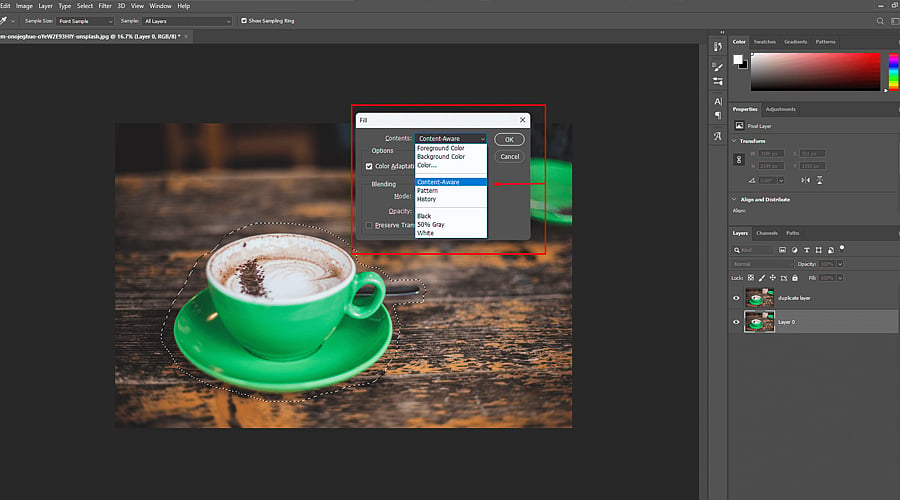Image resolution: width=900 pixels, height=500 pixels.
Task: Enable the Preserve Transparency checkbox
Action: pos(369,226)
